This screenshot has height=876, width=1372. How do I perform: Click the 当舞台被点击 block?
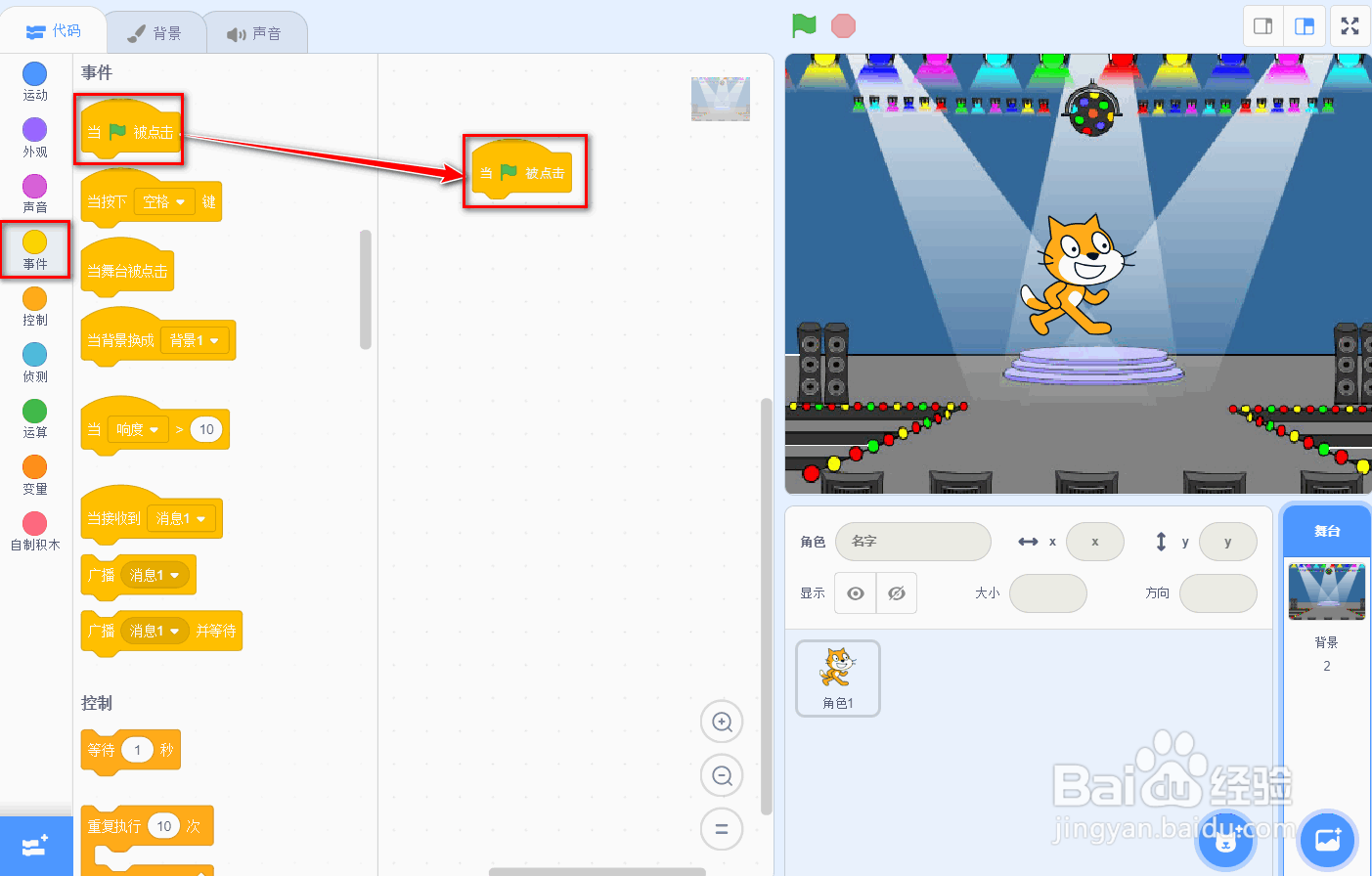click(127, 270)
